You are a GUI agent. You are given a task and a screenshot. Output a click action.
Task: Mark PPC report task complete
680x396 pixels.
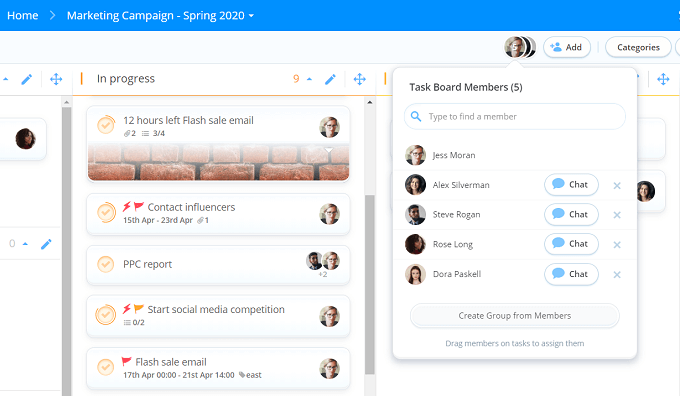(105, 264)
